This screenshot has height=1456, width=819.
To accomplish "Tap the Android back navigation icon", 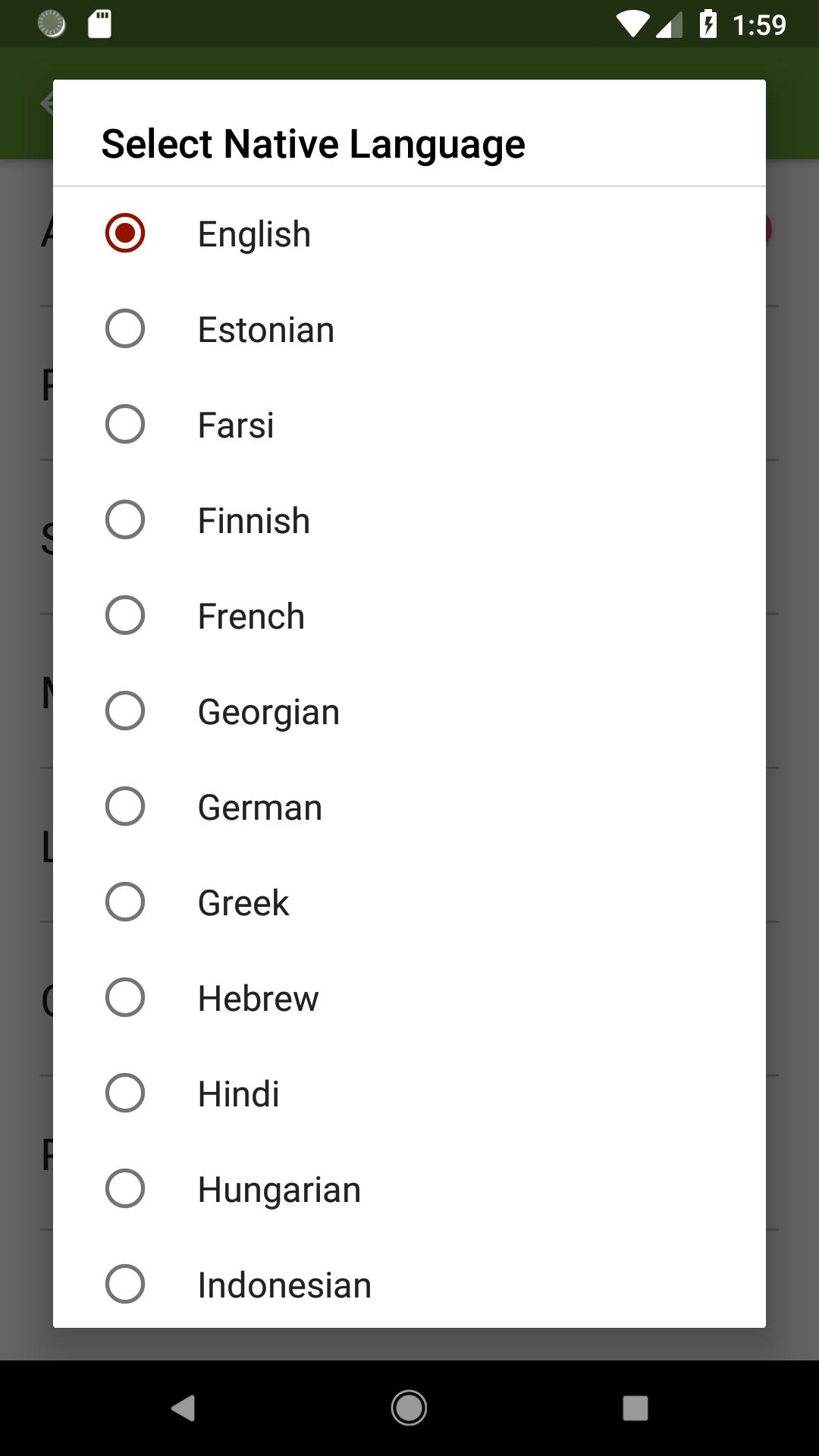I will tap(183, 1408).
